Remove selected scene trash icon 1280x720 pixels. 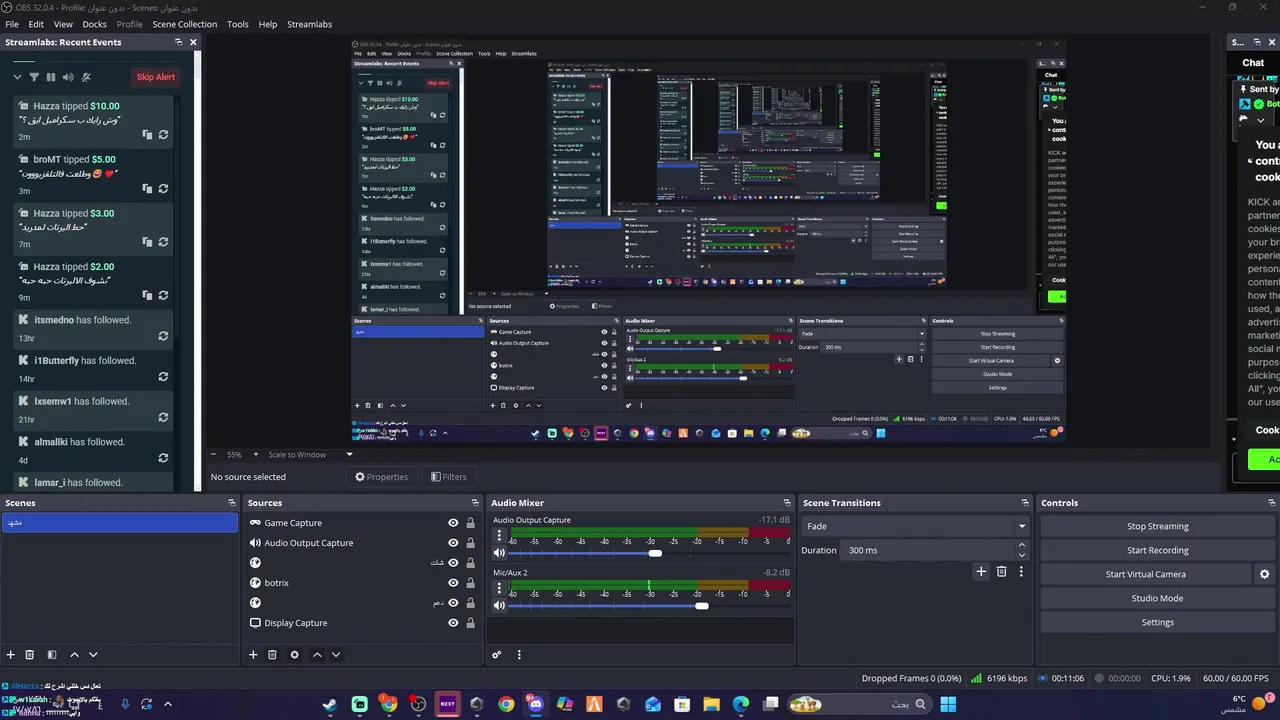coord(29,655)
